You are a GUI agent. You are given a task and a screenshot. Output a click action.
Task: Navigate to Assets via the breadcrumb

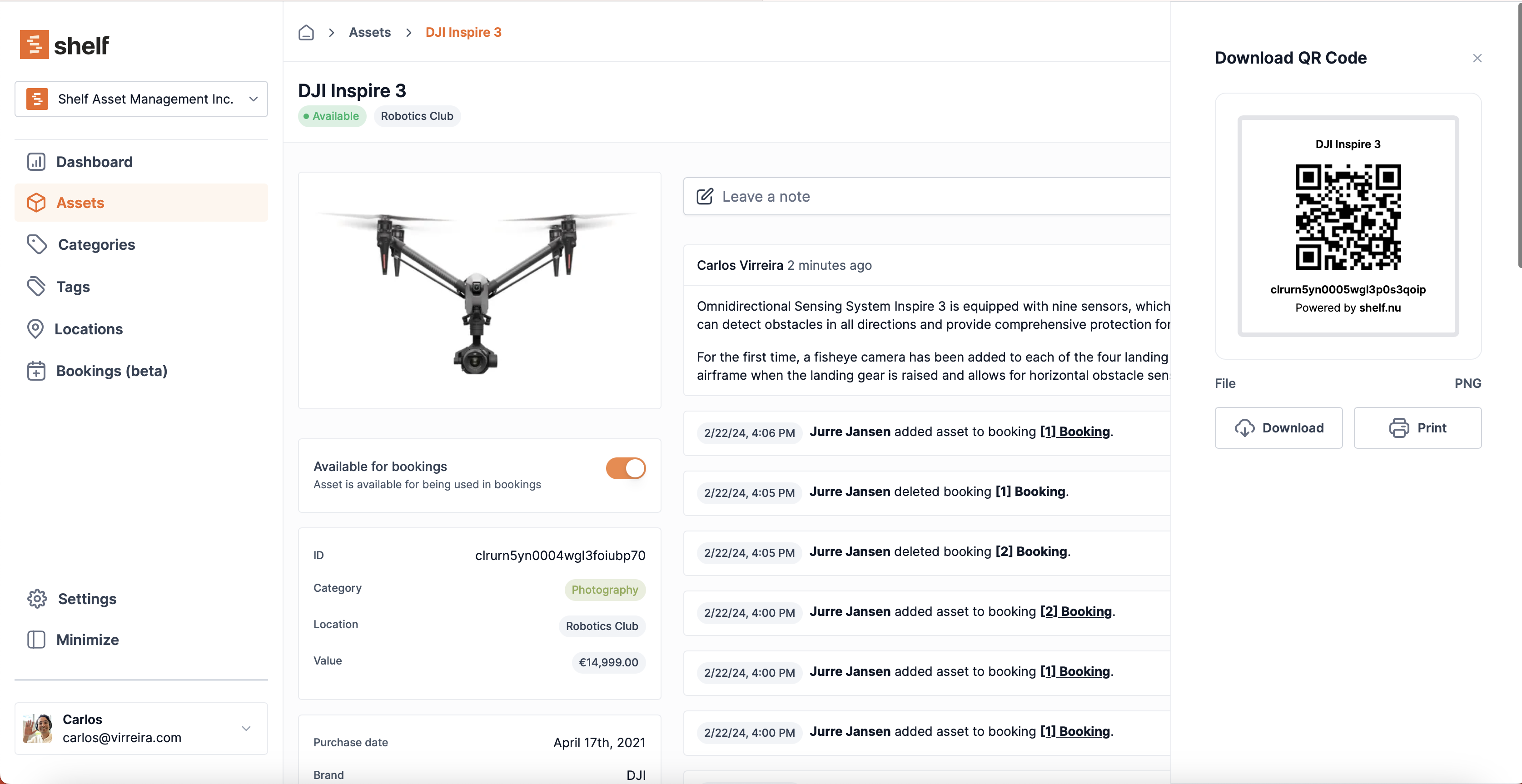(370, 32)
